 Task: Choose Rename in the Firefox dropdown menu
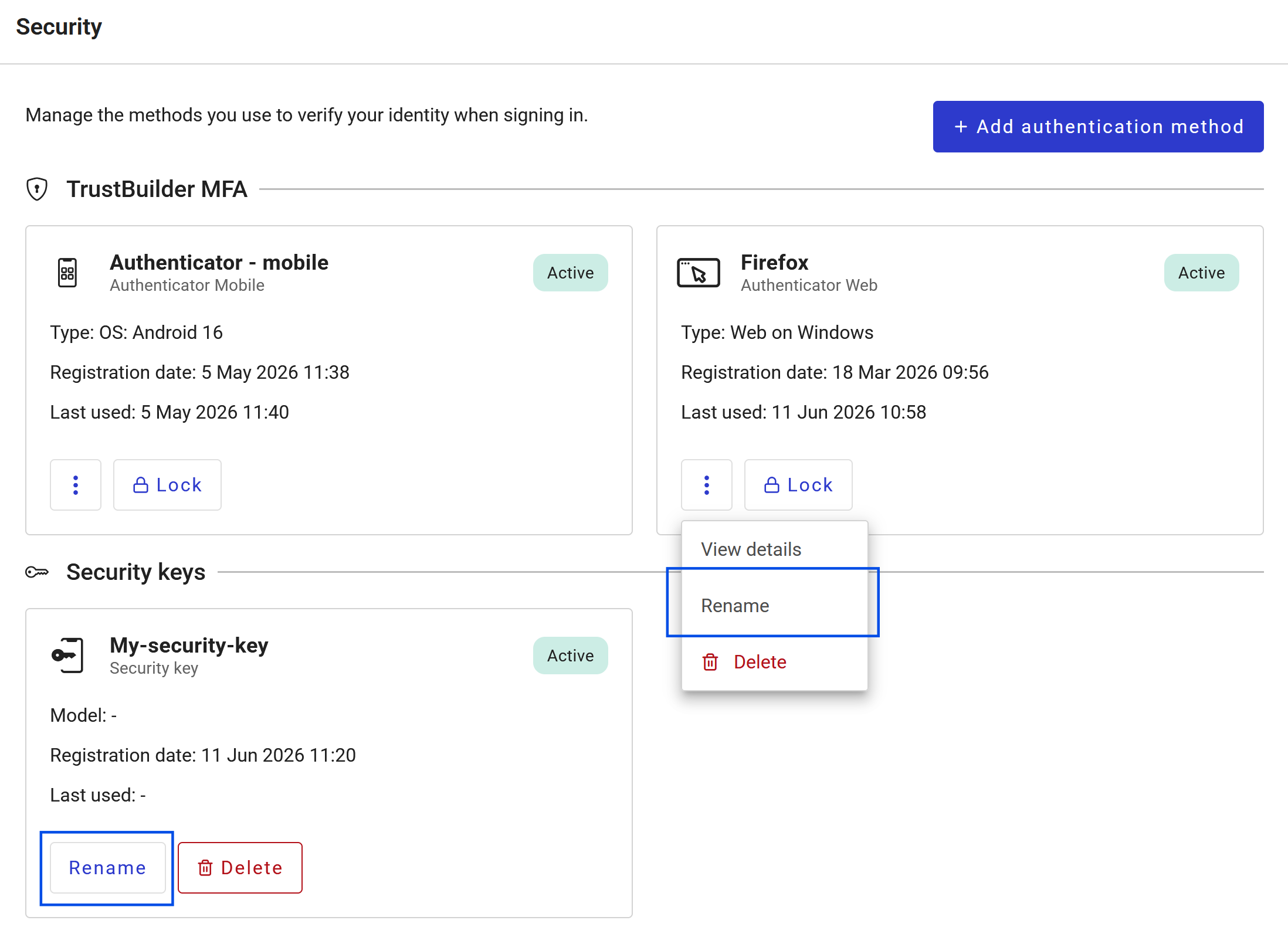[x=775, y=606]
